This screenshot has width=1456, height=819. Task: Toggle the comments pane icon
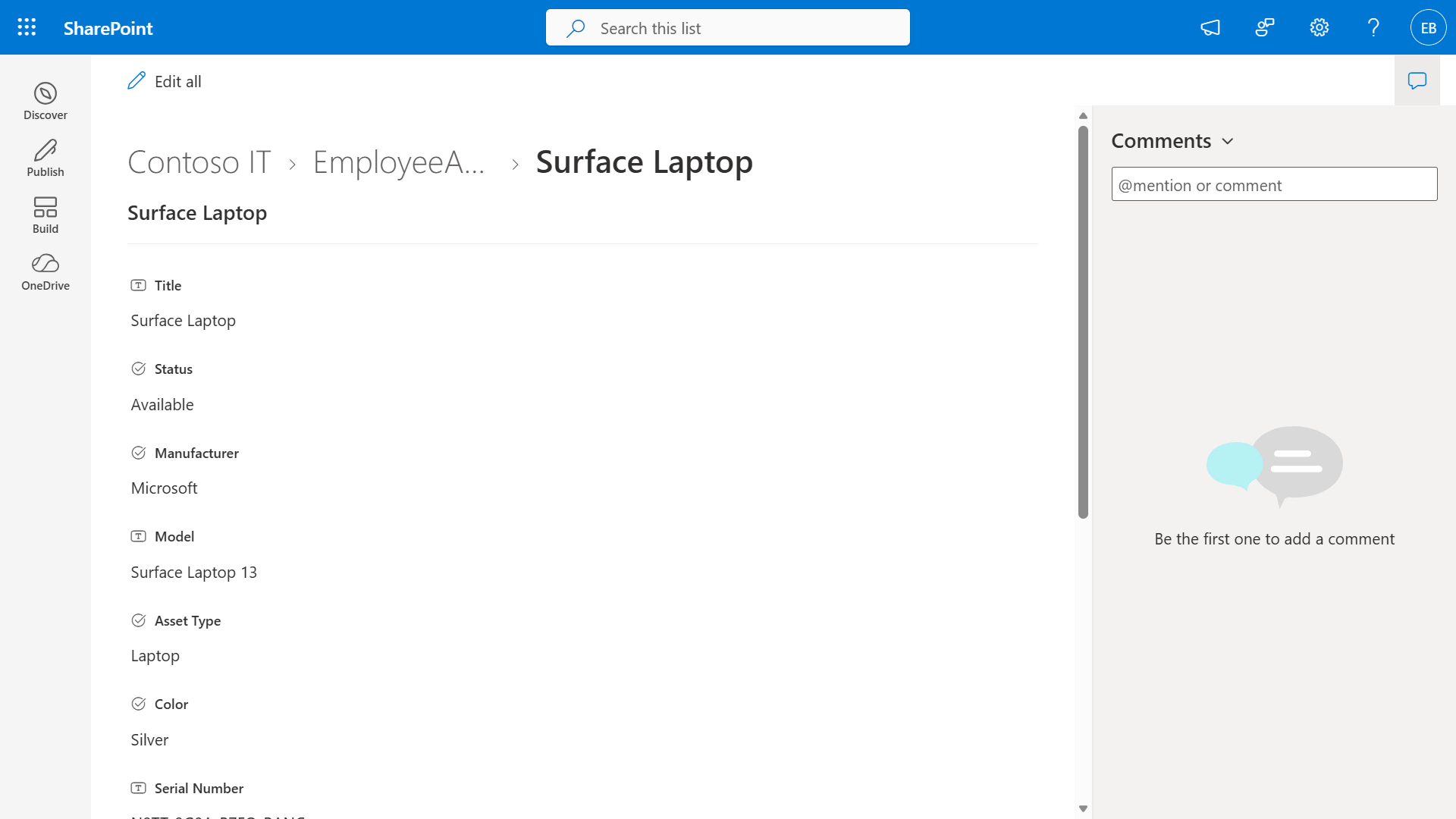point(1417,80)
